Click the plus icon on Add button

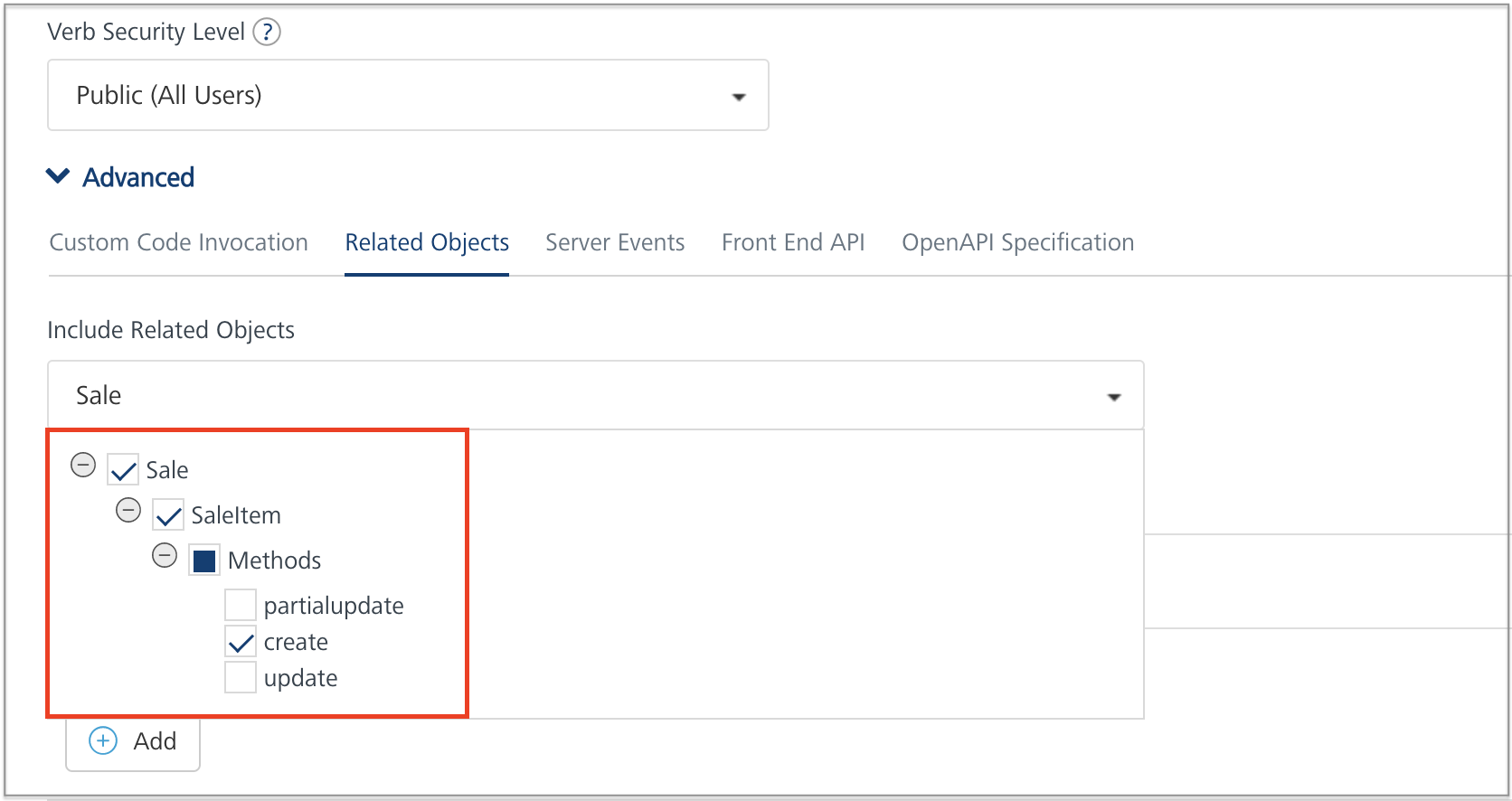click(103, 741)
